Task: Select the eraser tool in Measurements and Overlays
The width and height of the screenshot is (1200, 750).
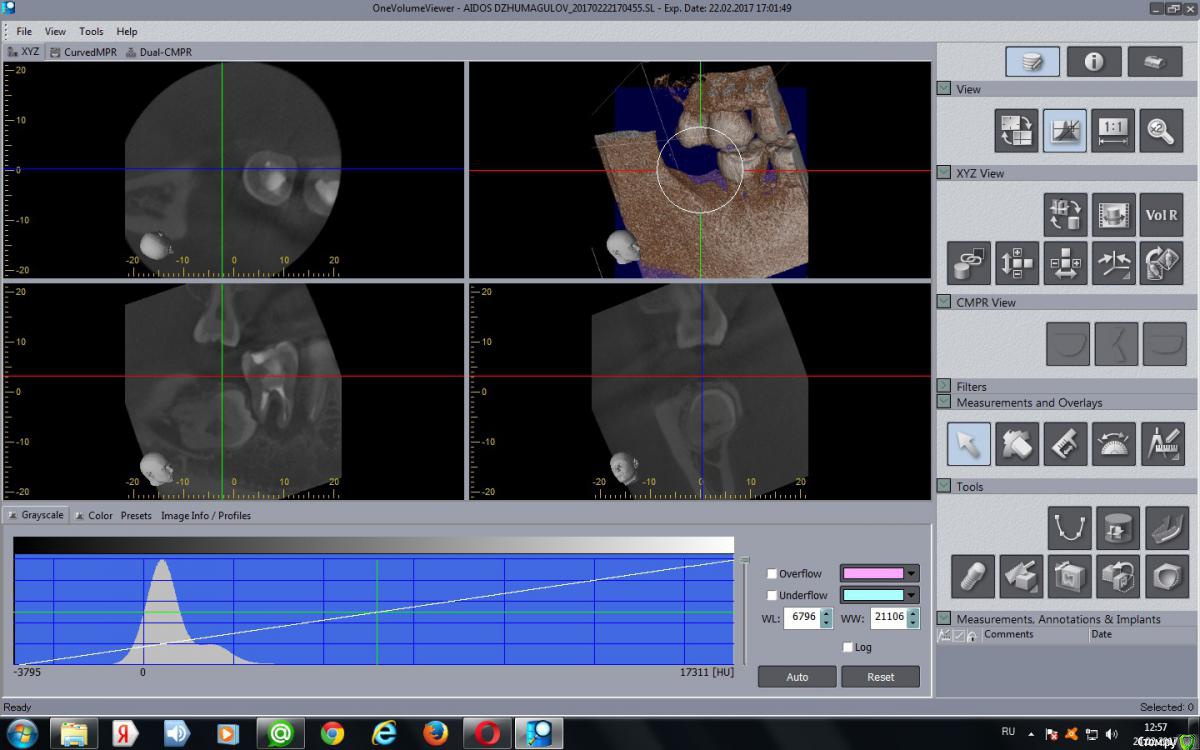Action: click(x=1016, y=444)
